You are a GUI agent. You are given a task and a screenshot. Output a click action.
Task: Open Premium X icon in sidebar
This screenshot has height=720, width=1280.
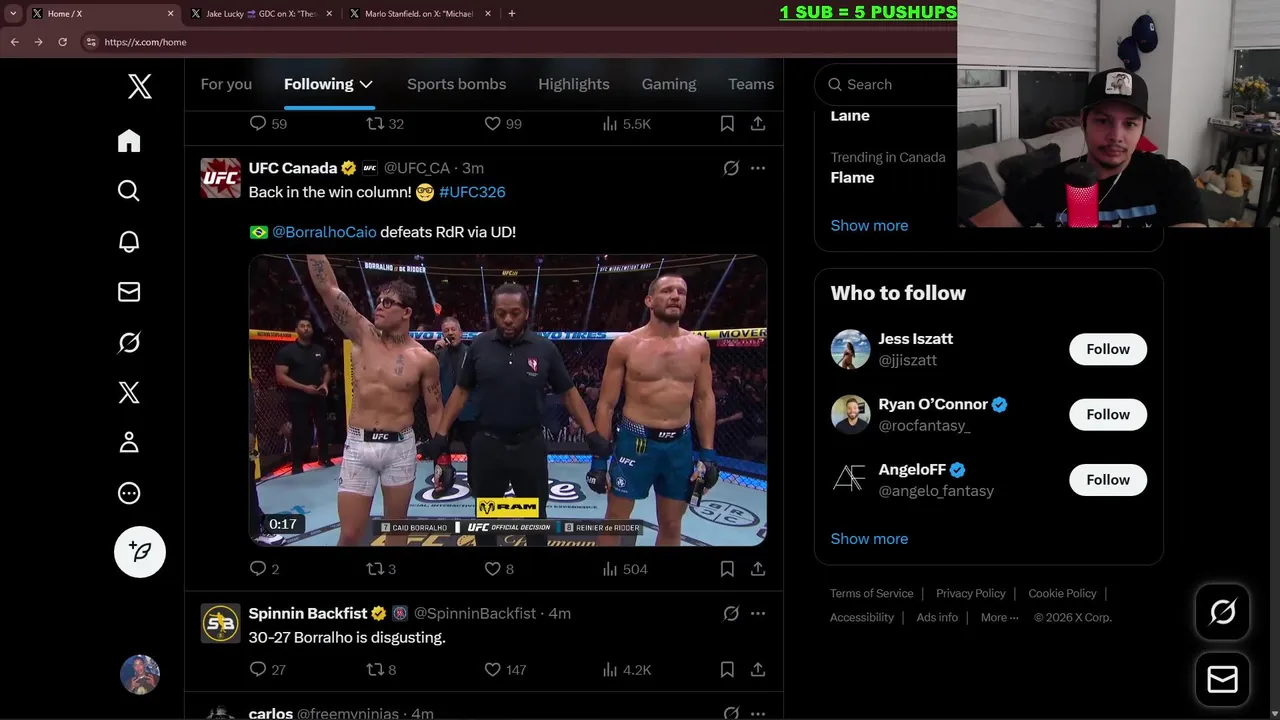pyautogui.click(x=129, y=392)
